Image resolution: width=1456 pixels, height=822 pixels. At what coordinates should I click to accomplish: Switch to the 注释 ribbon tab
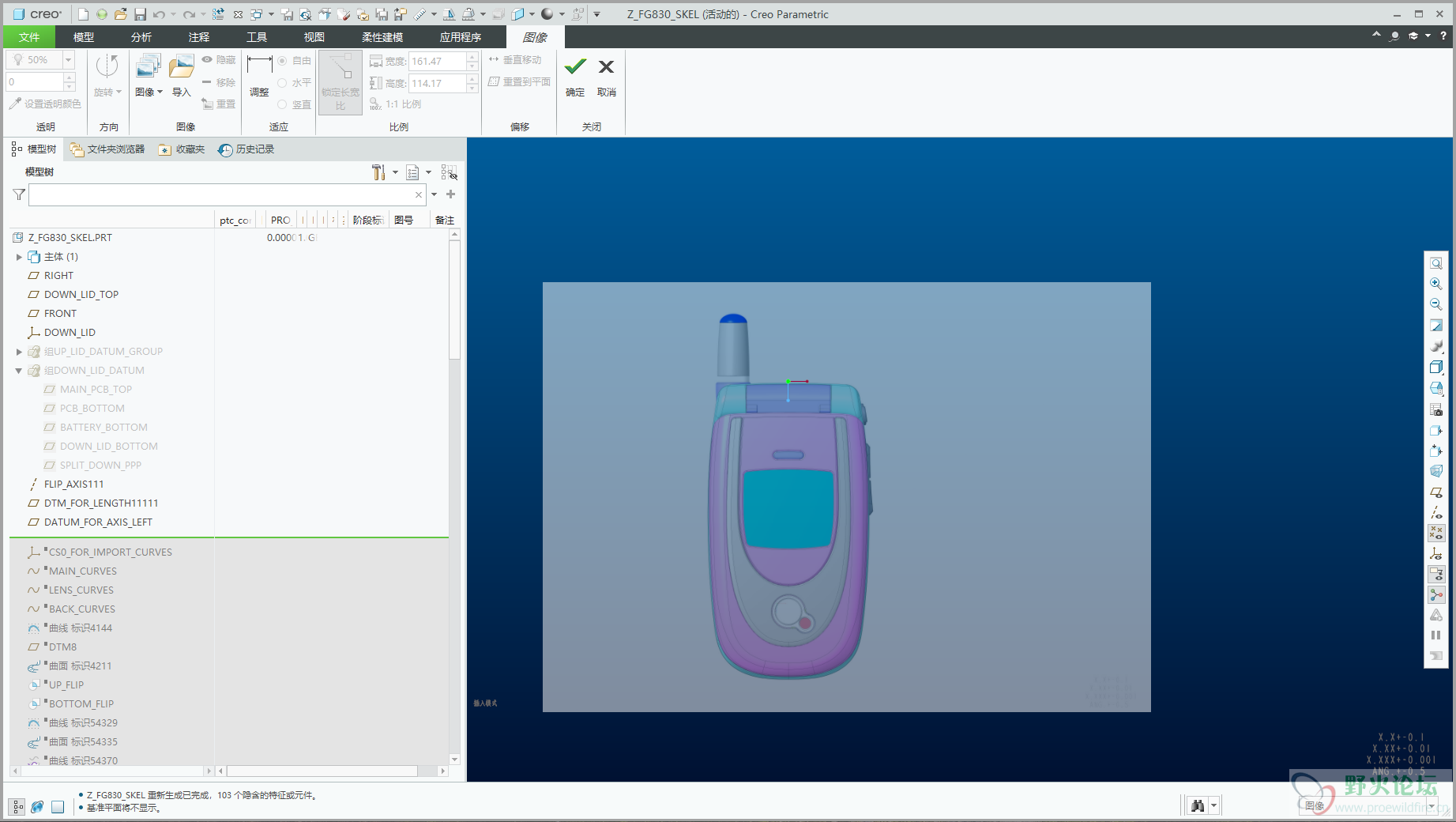coord(199,37)
